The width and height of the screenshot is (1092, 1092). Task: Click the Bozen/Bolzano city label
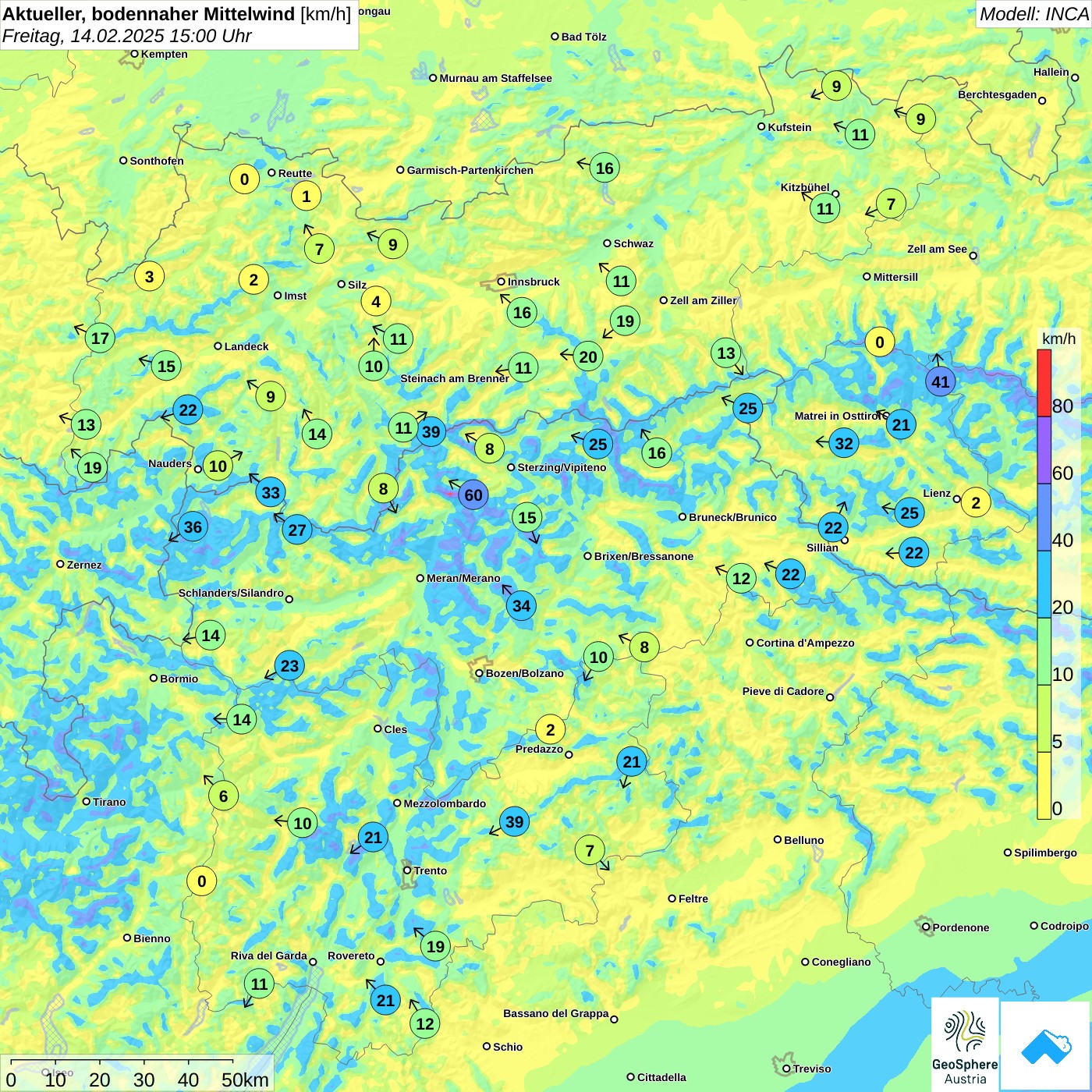pyautogui.click(x=524, y=673)
